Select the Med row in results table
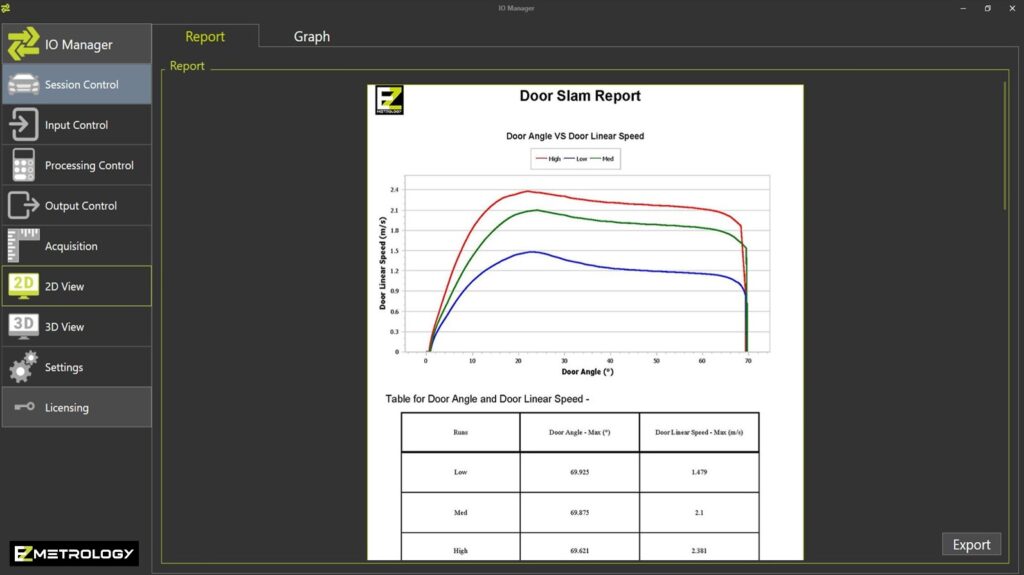 click(460, 512)
